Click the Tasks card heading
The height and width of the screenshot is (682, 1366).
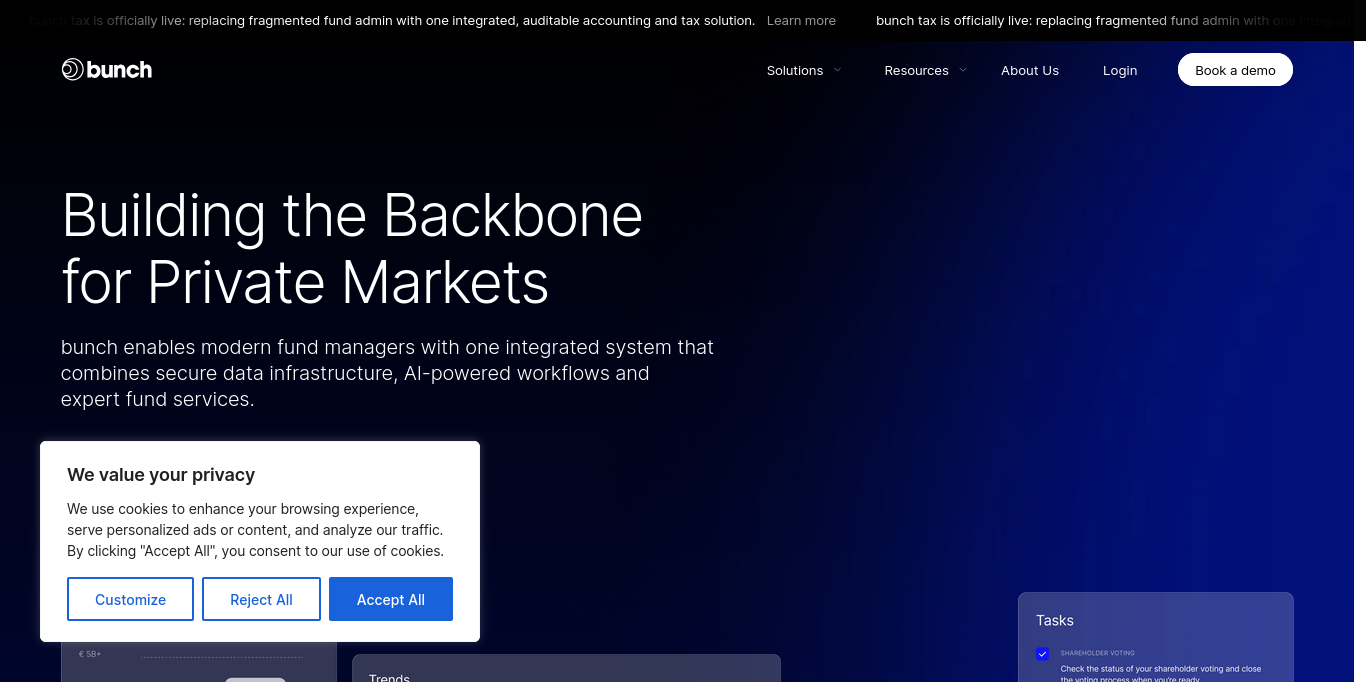point(1055,620)
